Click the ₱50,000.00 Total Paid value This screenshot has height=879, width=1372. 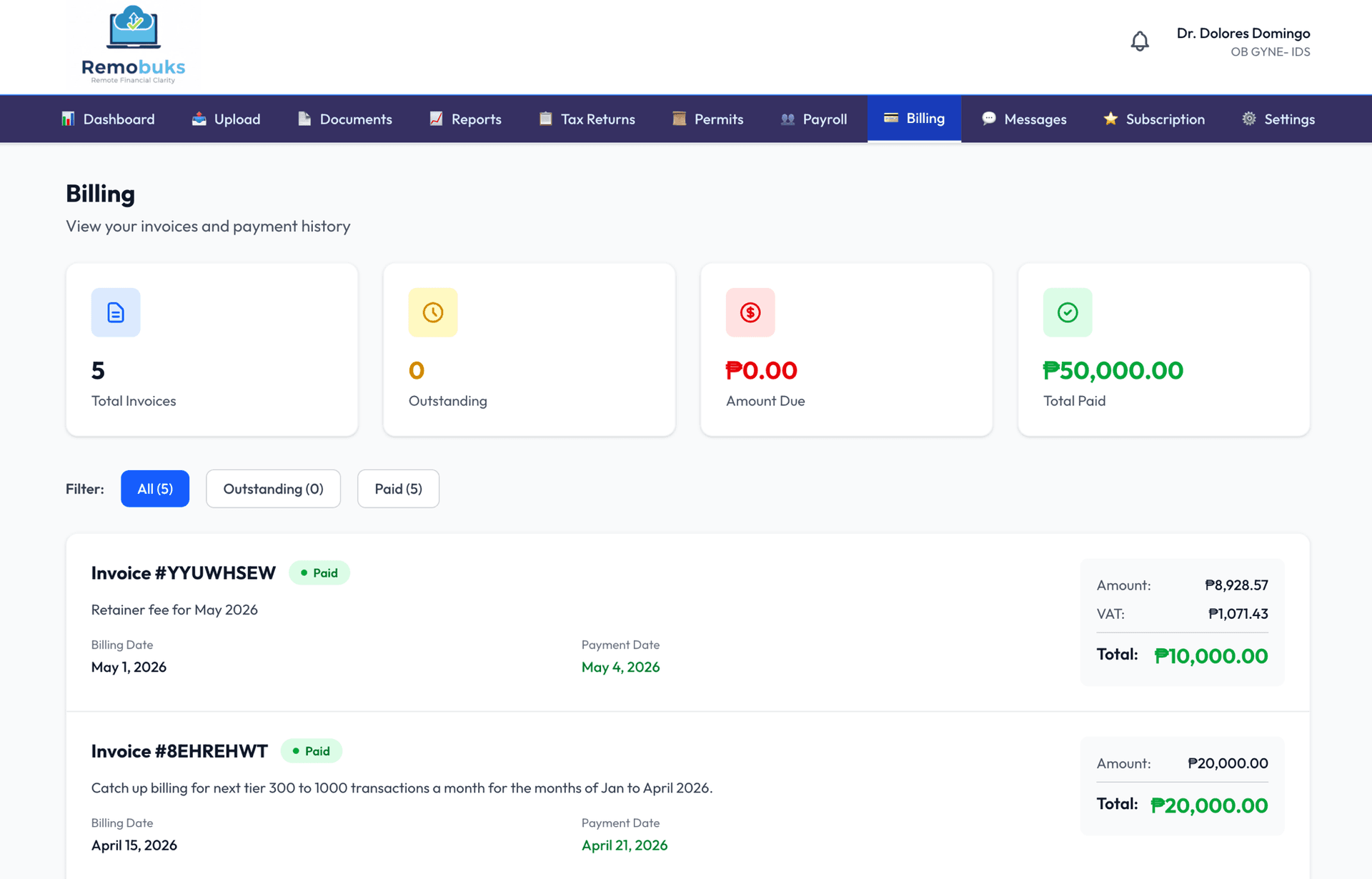[1113, 370]
